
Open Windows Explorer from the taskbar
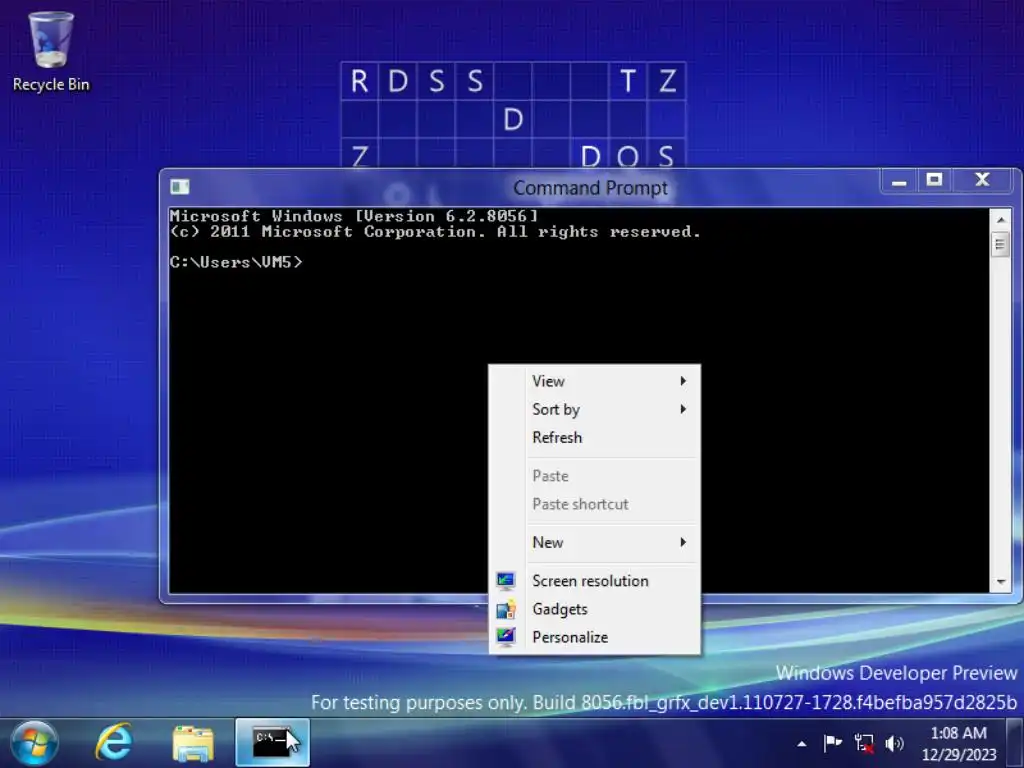pyautogui.click(x=193, y=743)
